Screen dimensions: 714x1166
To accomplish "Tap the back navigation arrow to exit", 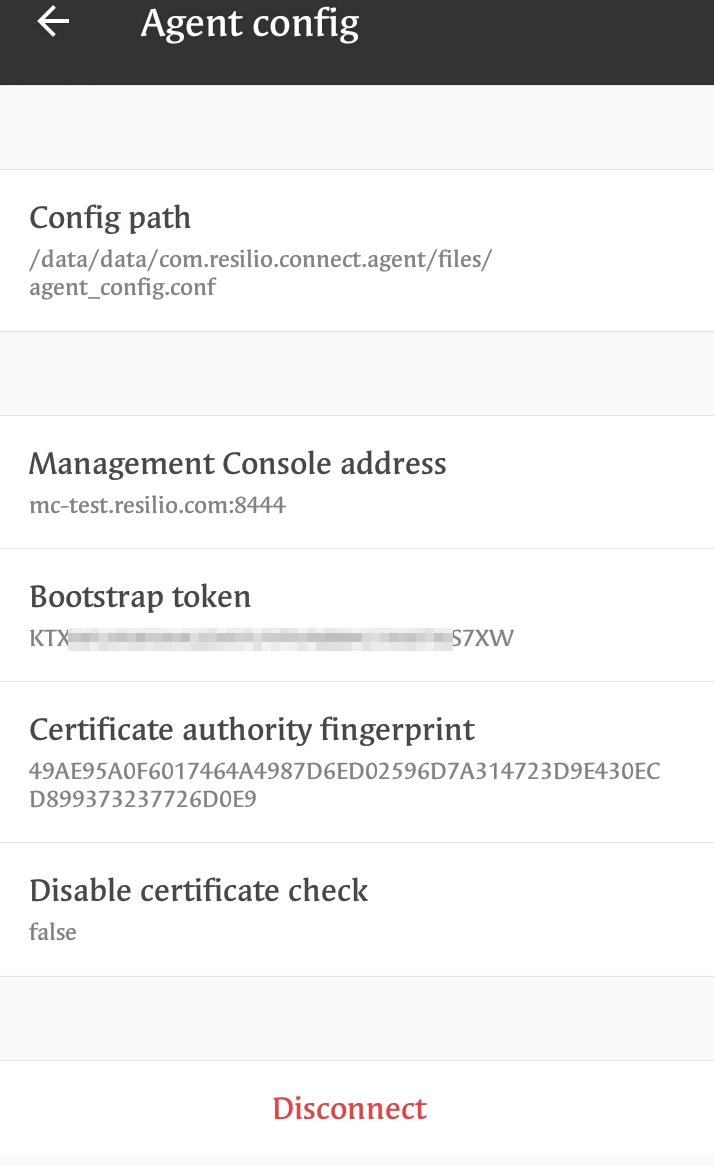I will [x=51, y=23].
